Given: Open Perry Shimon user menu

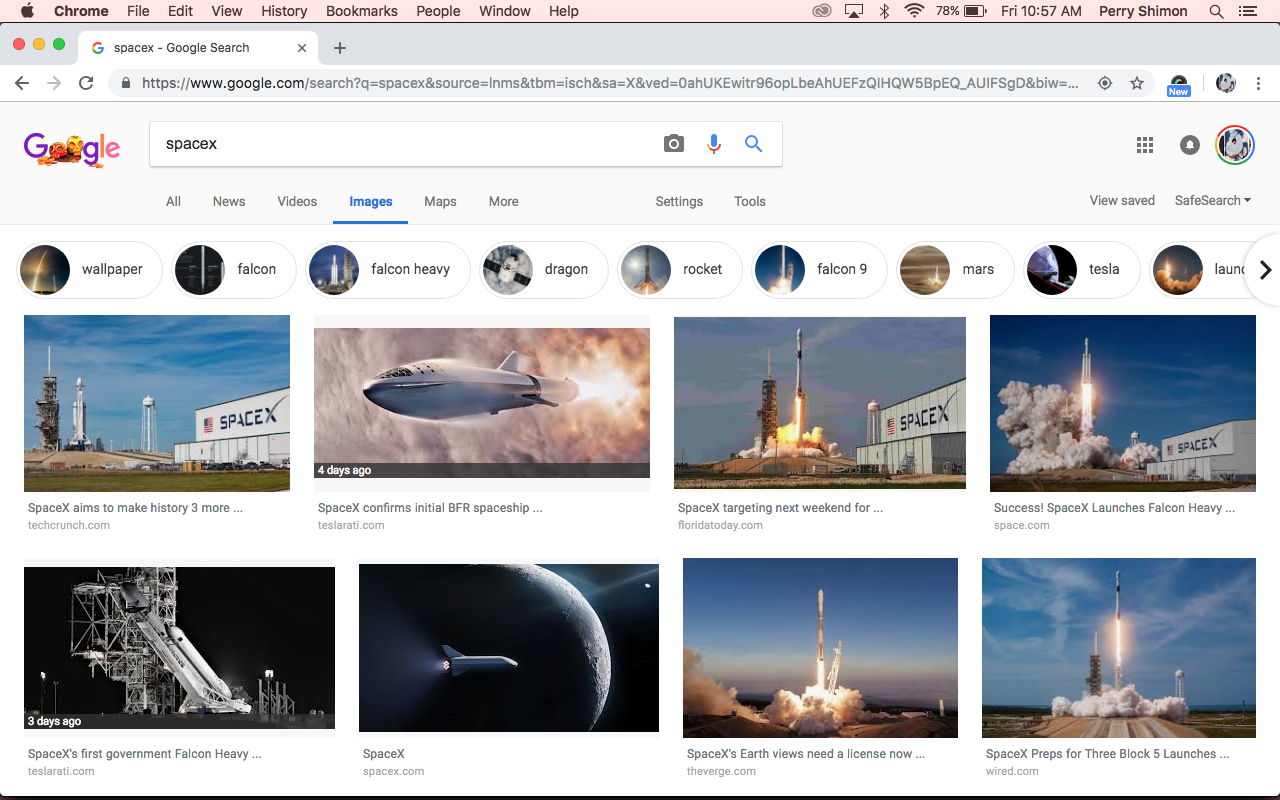Looking at the screenshot, I should click(1142, 11).
